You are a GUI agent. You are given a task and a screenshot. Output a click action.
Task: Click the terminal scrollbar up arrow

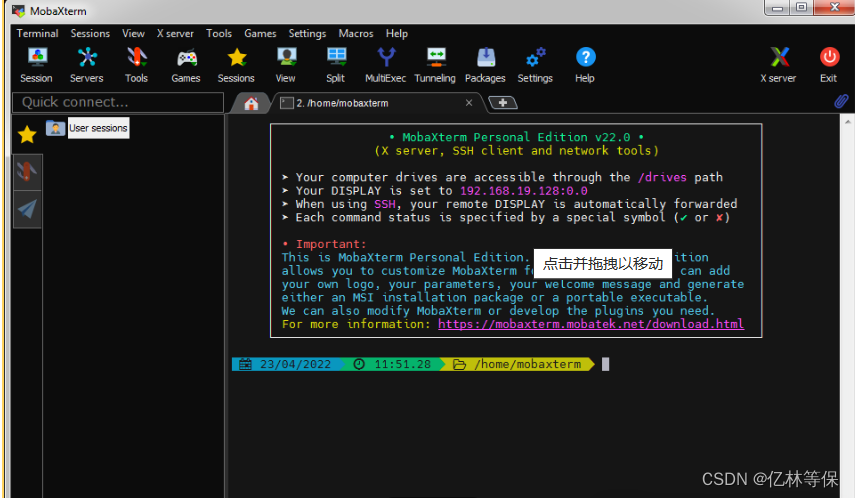pyautogui.click(x=847, y=122)
